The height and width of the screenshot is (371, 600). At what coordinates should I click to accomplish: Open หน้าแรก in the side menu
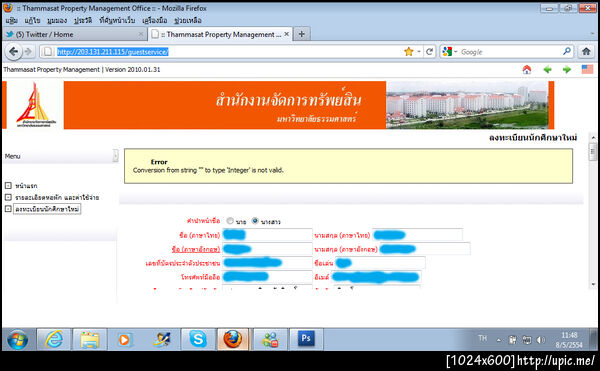(x=26, y=186)
